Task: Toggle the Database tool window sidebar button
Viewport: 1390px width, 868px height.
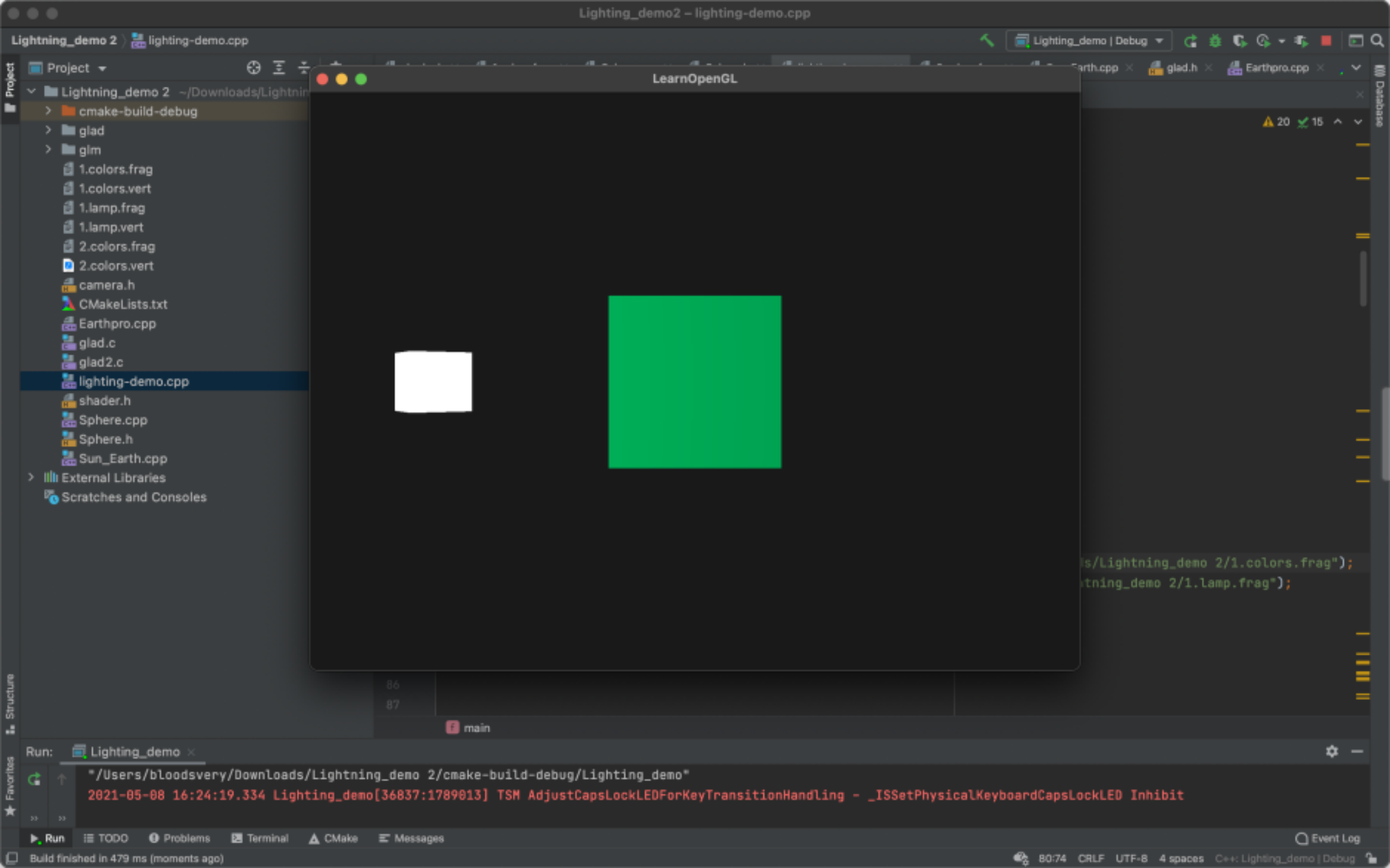Action: coord(1380,96)
